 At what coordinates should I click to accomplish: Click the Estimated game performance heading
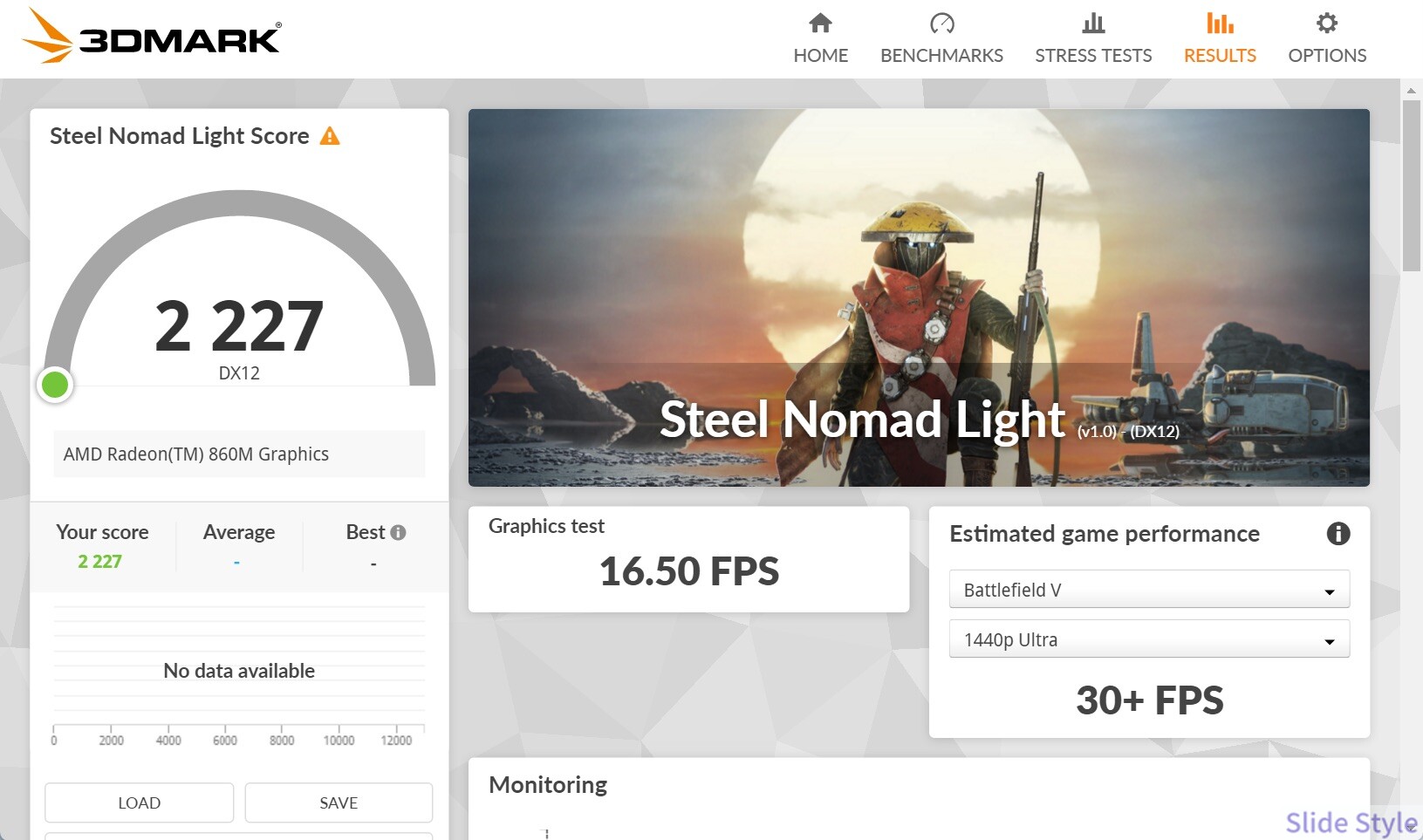(1105, 534)
